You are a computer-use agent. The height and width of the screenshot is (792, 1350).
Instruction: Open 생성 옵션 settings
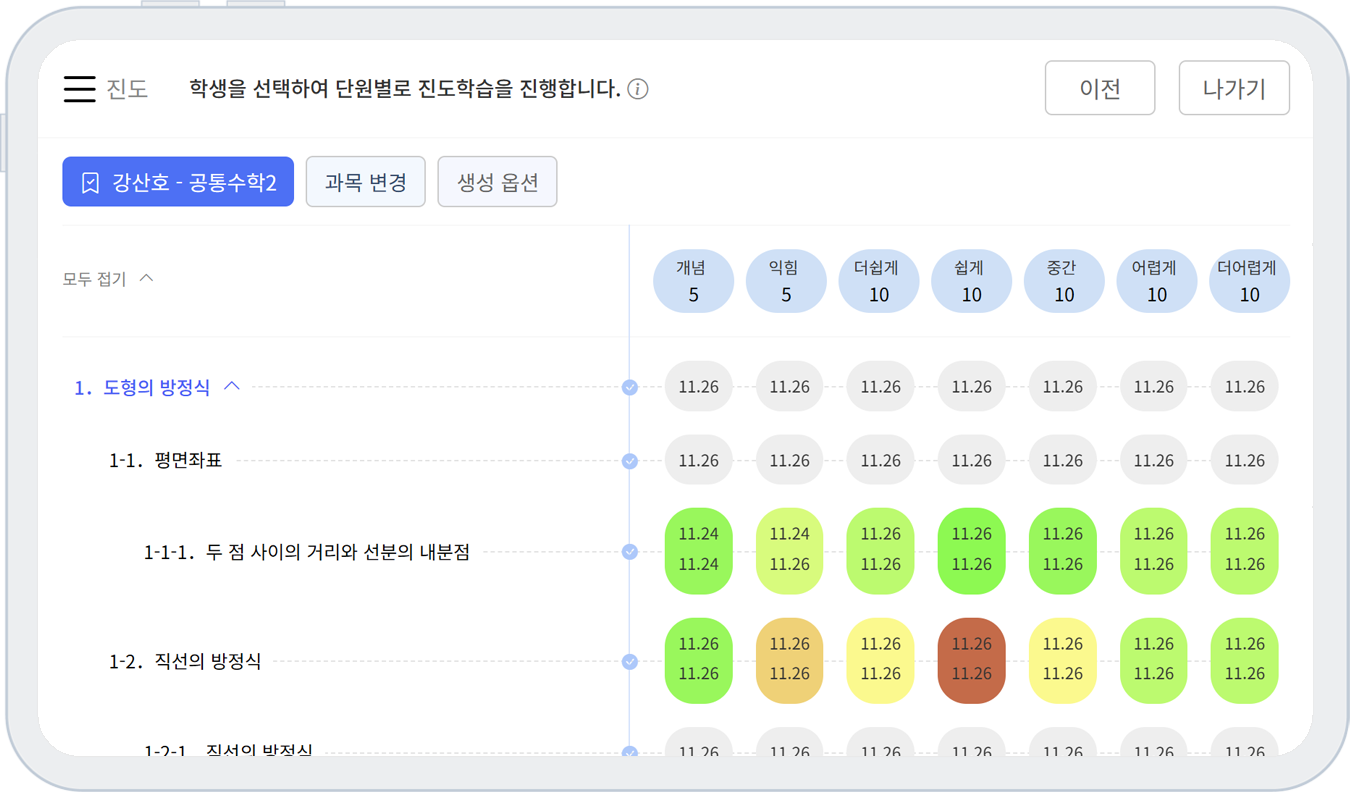(497, 182)
